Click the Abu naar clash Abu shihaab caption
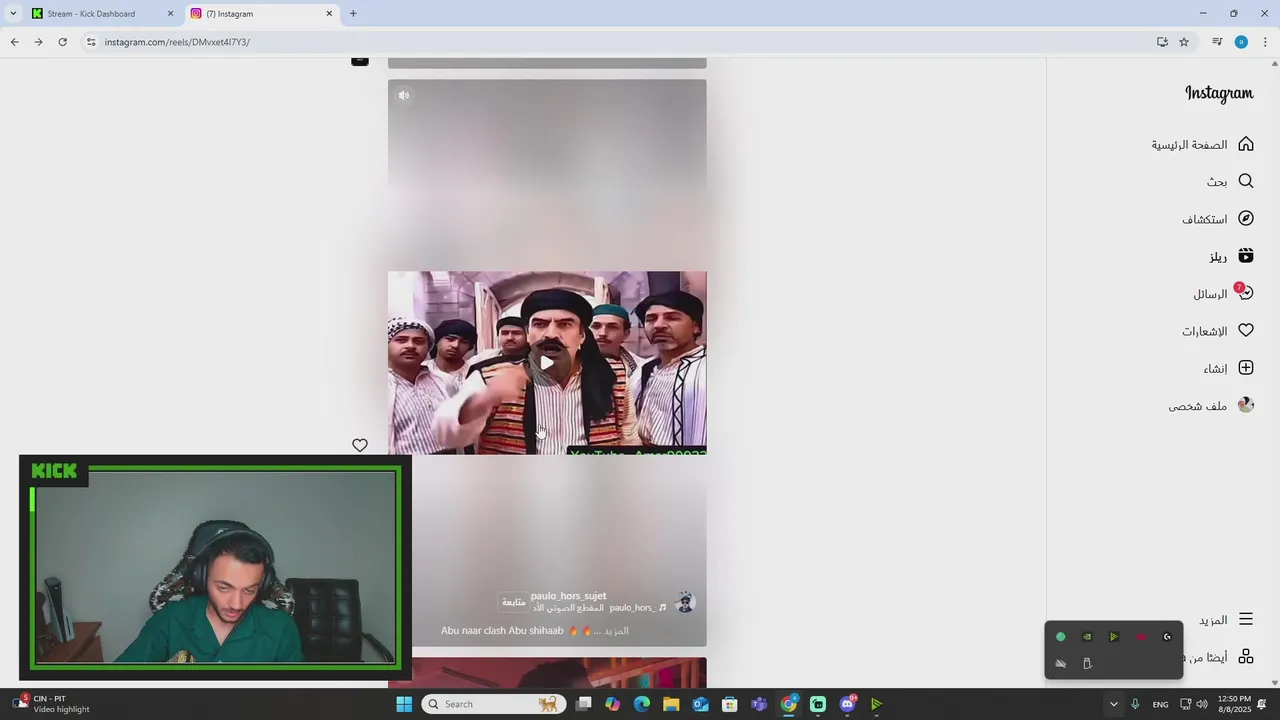 coord(503,631)
